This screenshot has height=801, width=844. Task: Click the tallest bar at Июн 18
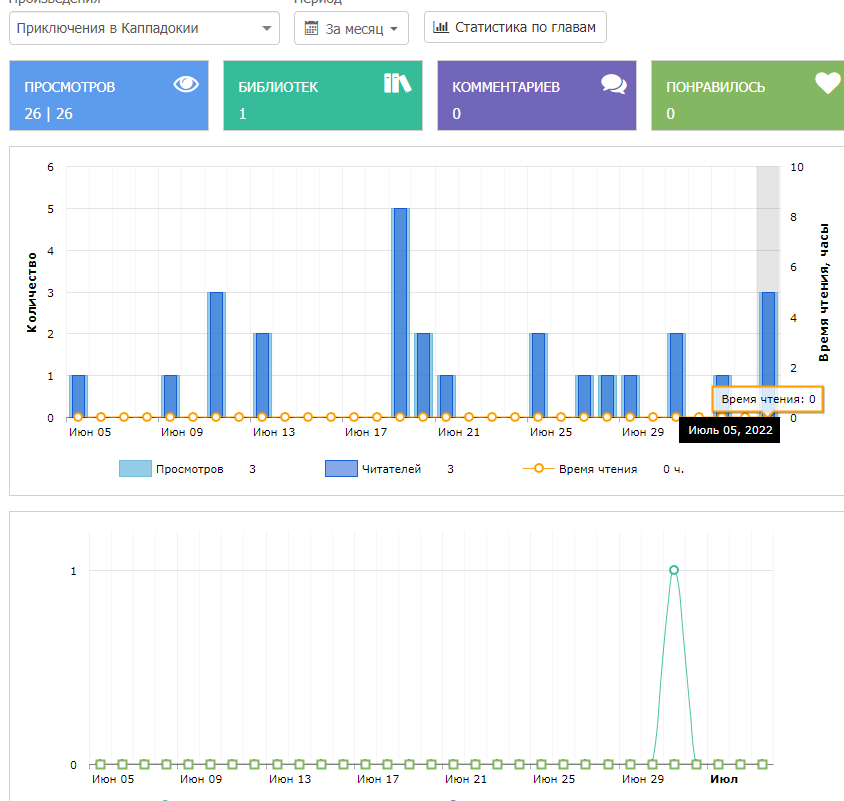coord(400,312)
